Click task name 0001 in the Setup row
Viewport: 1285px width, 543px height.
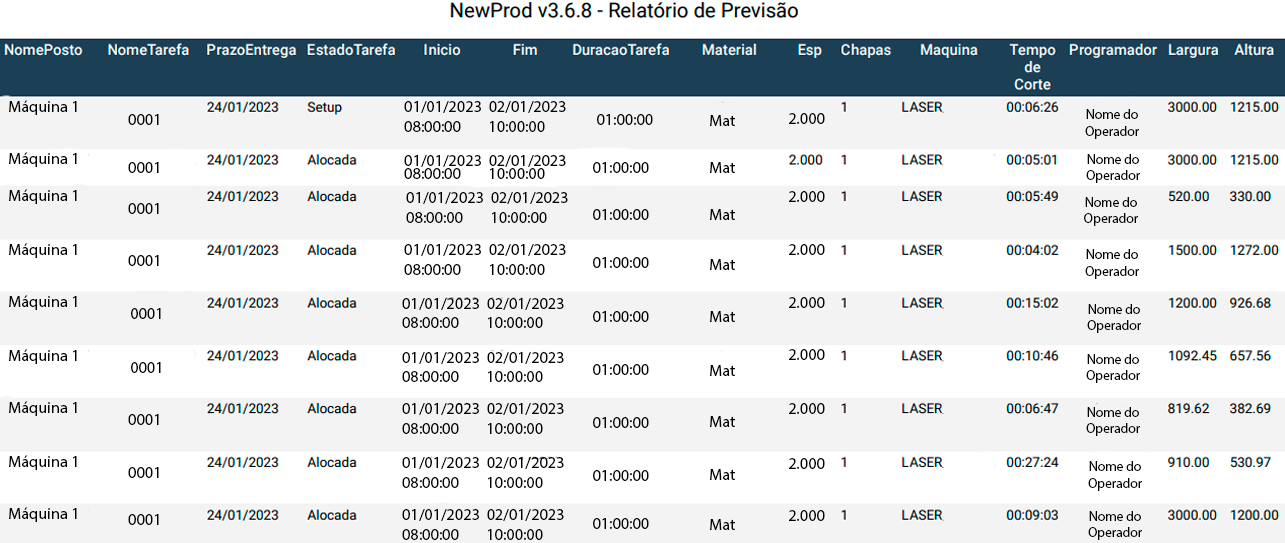coord(144,120)
